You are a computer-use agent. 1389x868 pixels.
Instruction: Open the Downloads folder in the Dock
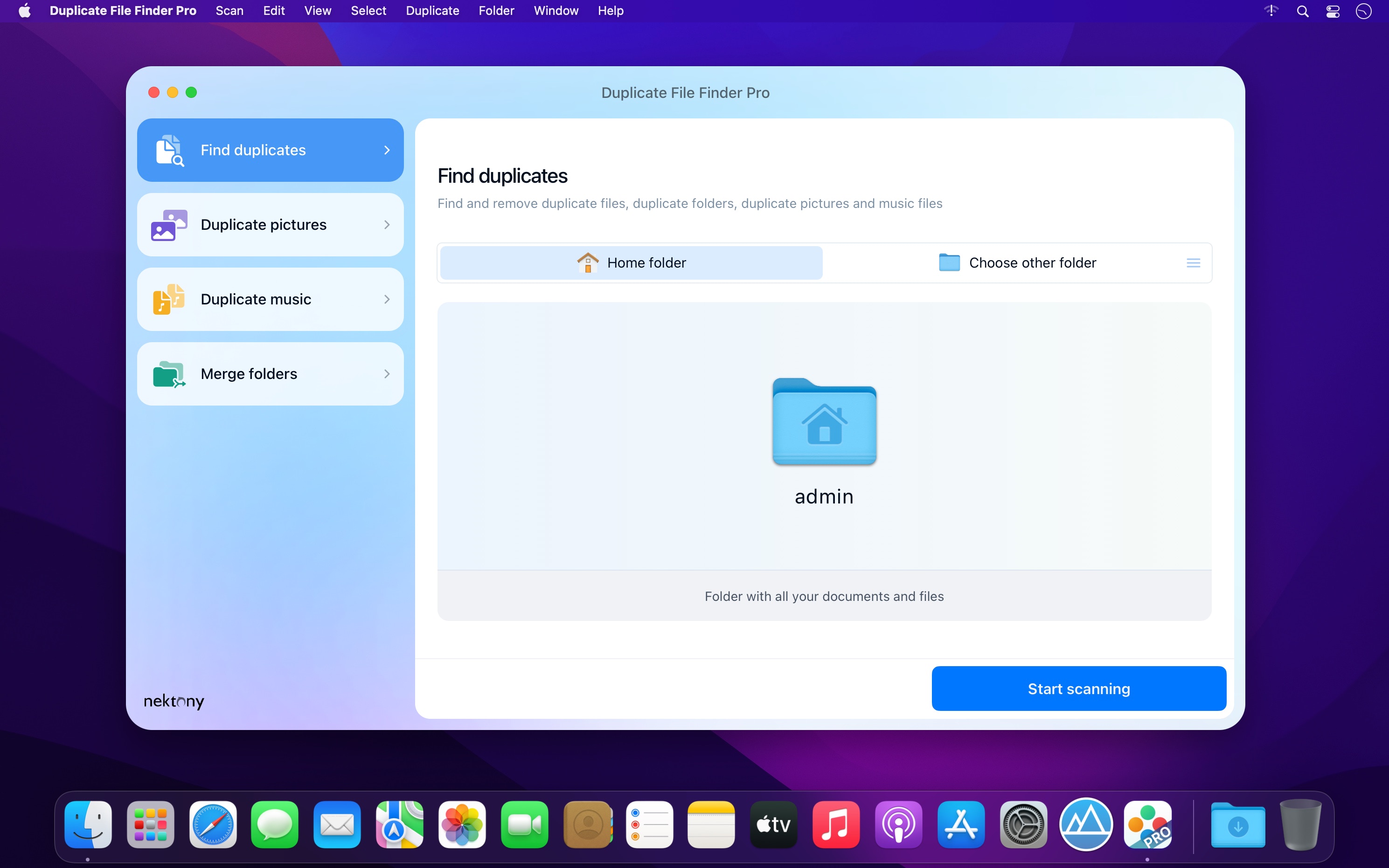[x=1238, y=824]
